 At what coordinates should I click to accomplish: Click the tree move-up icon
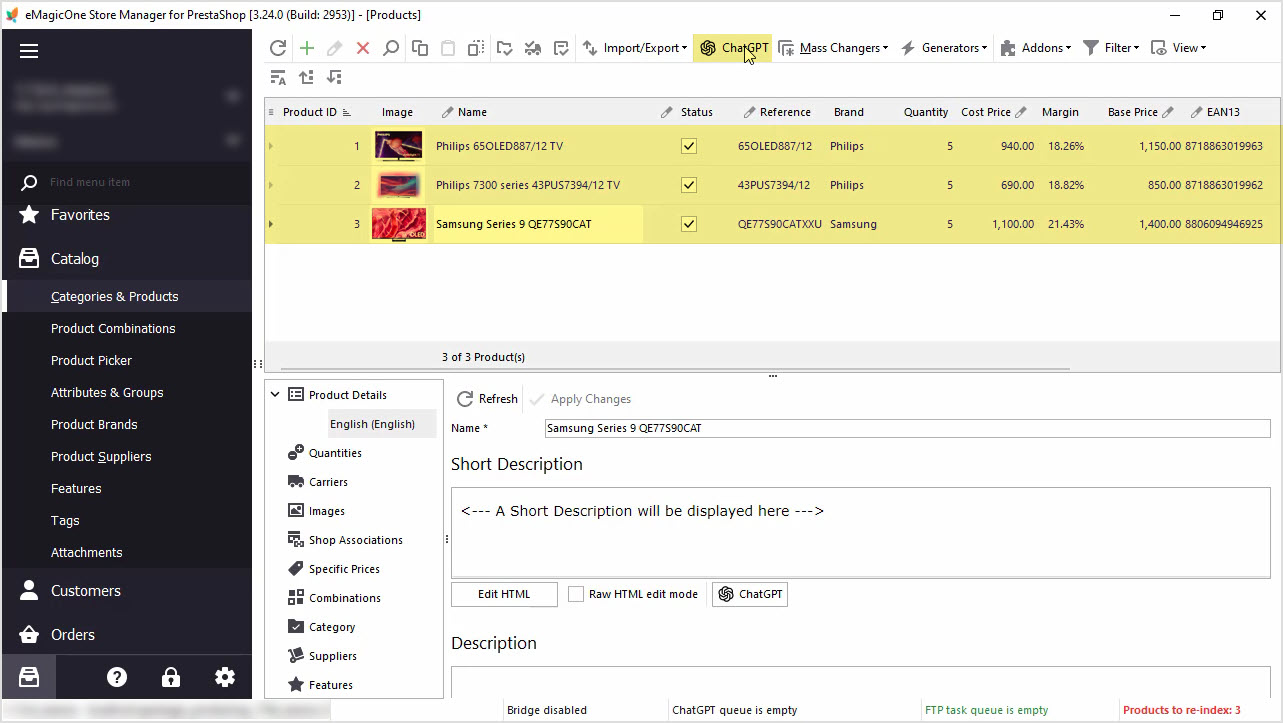pos(306,77)
